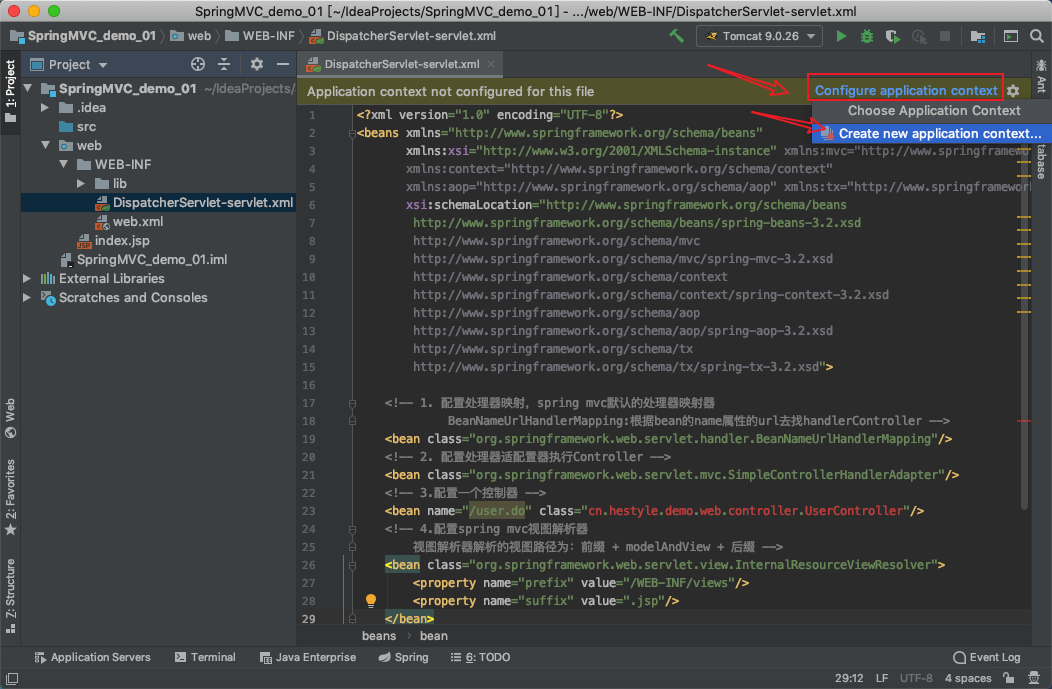Expand the lib folder
1052x689 pixels.
click(x=81, y=183)
